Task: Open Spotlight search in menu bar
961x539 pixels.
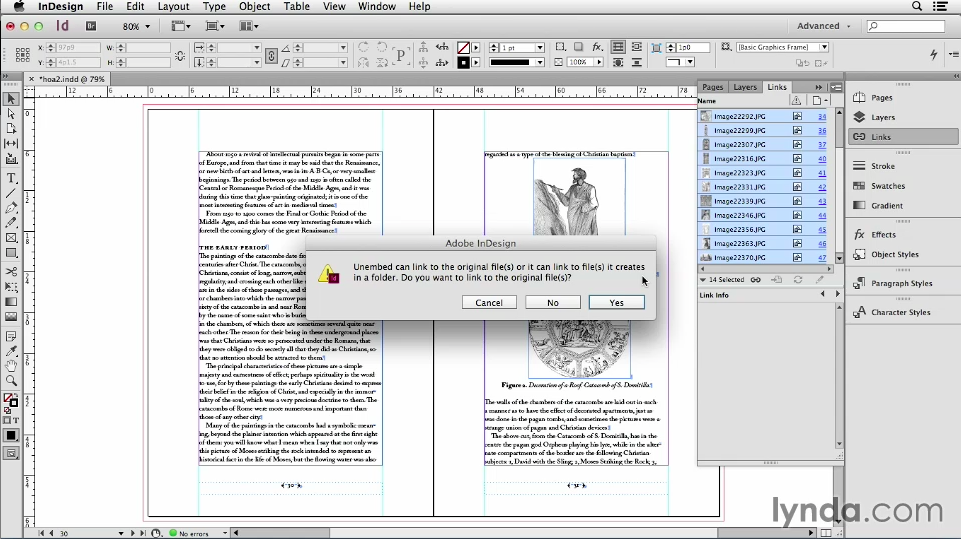Action: coord(917,6)
